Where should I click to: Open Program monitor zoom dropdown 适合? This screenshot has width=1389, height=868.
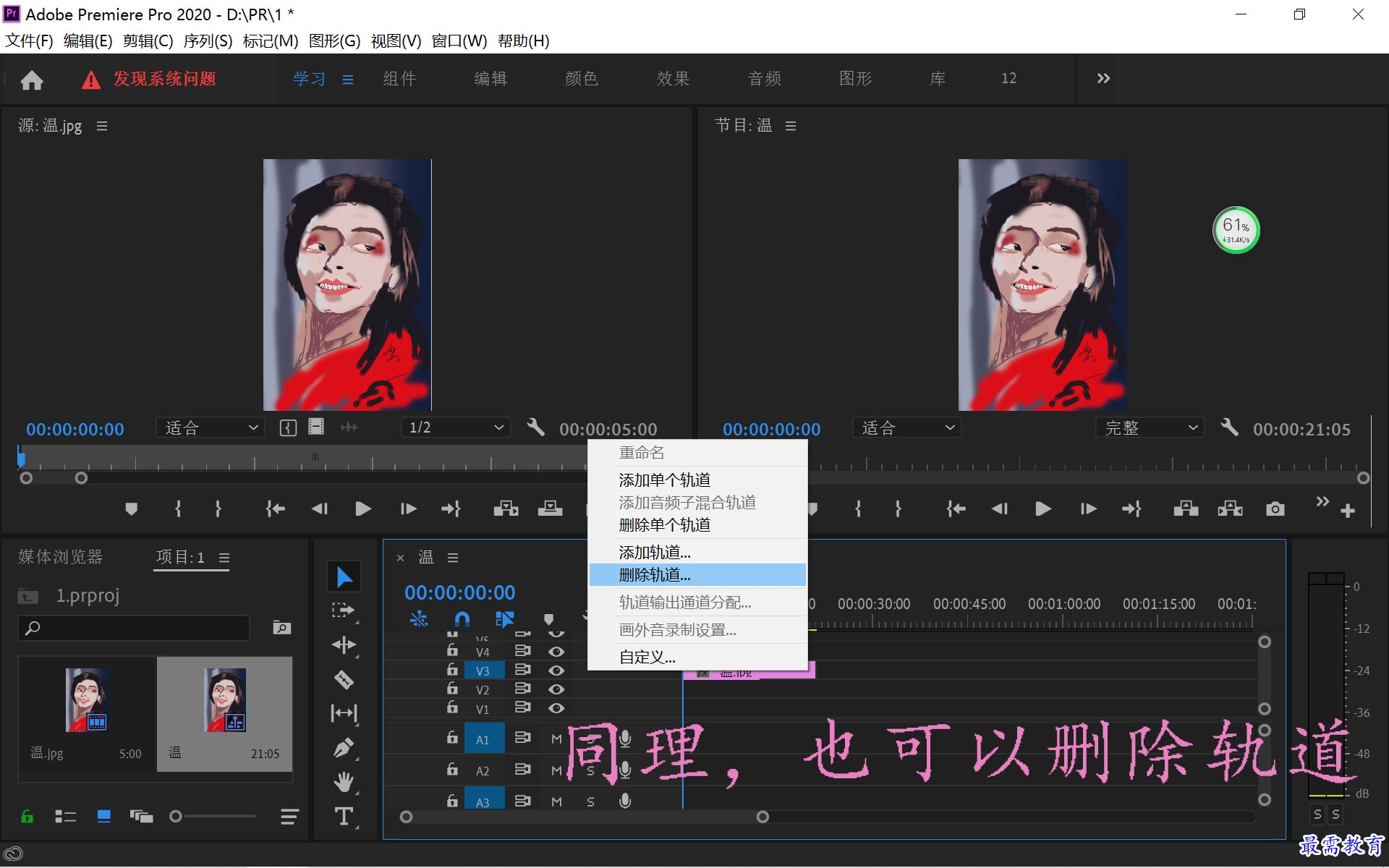tap(906, 427)
